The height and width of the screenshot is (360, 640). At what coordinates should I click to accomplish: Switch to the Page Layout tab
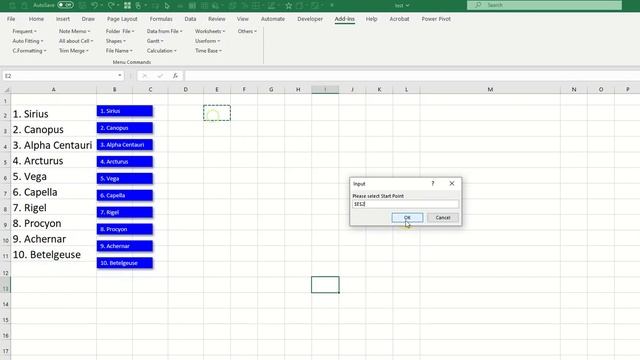point(122,19)
